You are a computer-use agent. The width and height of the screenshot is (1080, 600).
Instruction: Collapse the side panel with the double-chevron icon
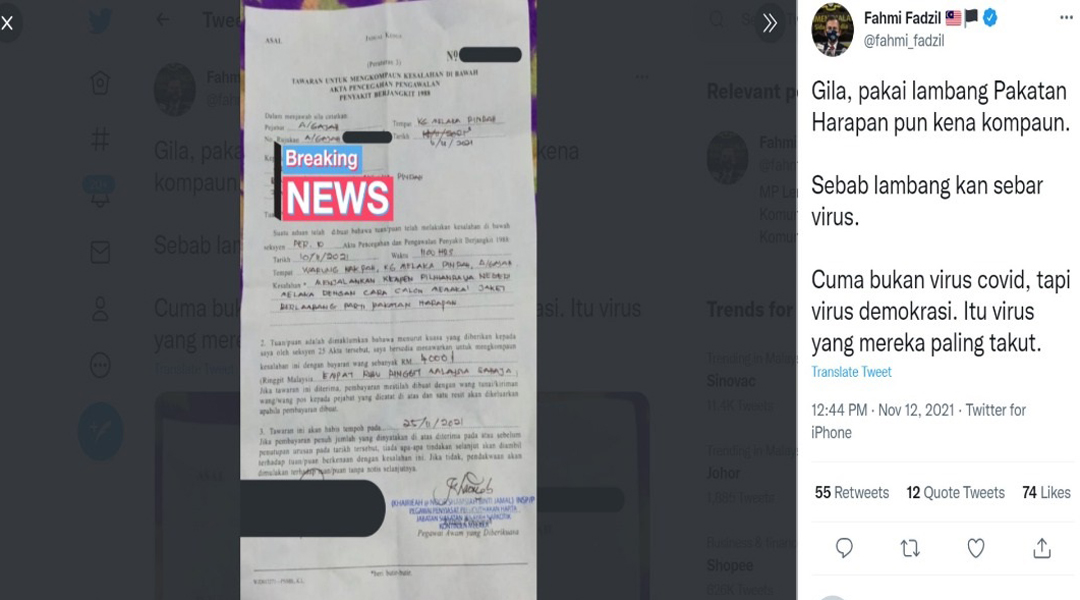click(x=769, y=23)
